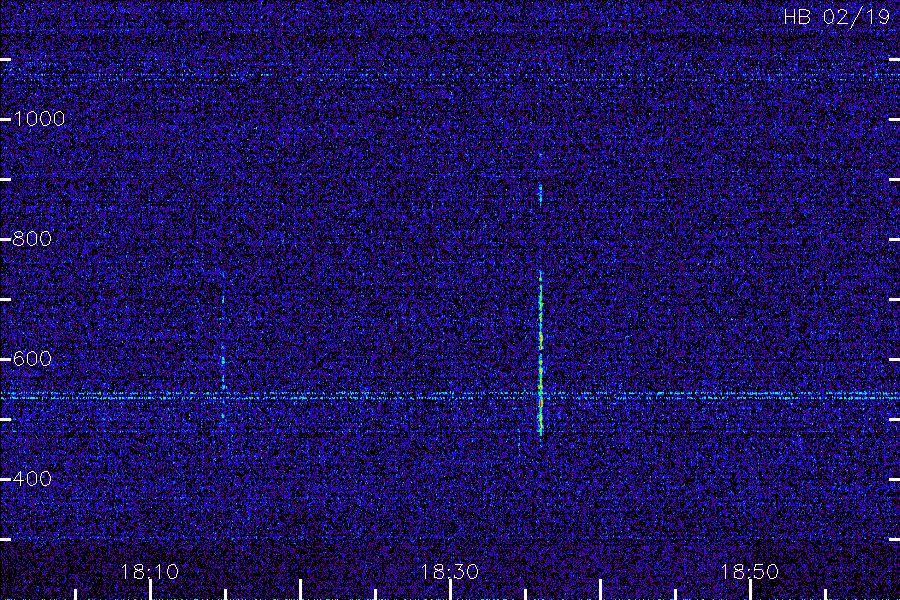Click the tick mark beneath 18:30
Screen dimensions: 900x600
(451, 590)
